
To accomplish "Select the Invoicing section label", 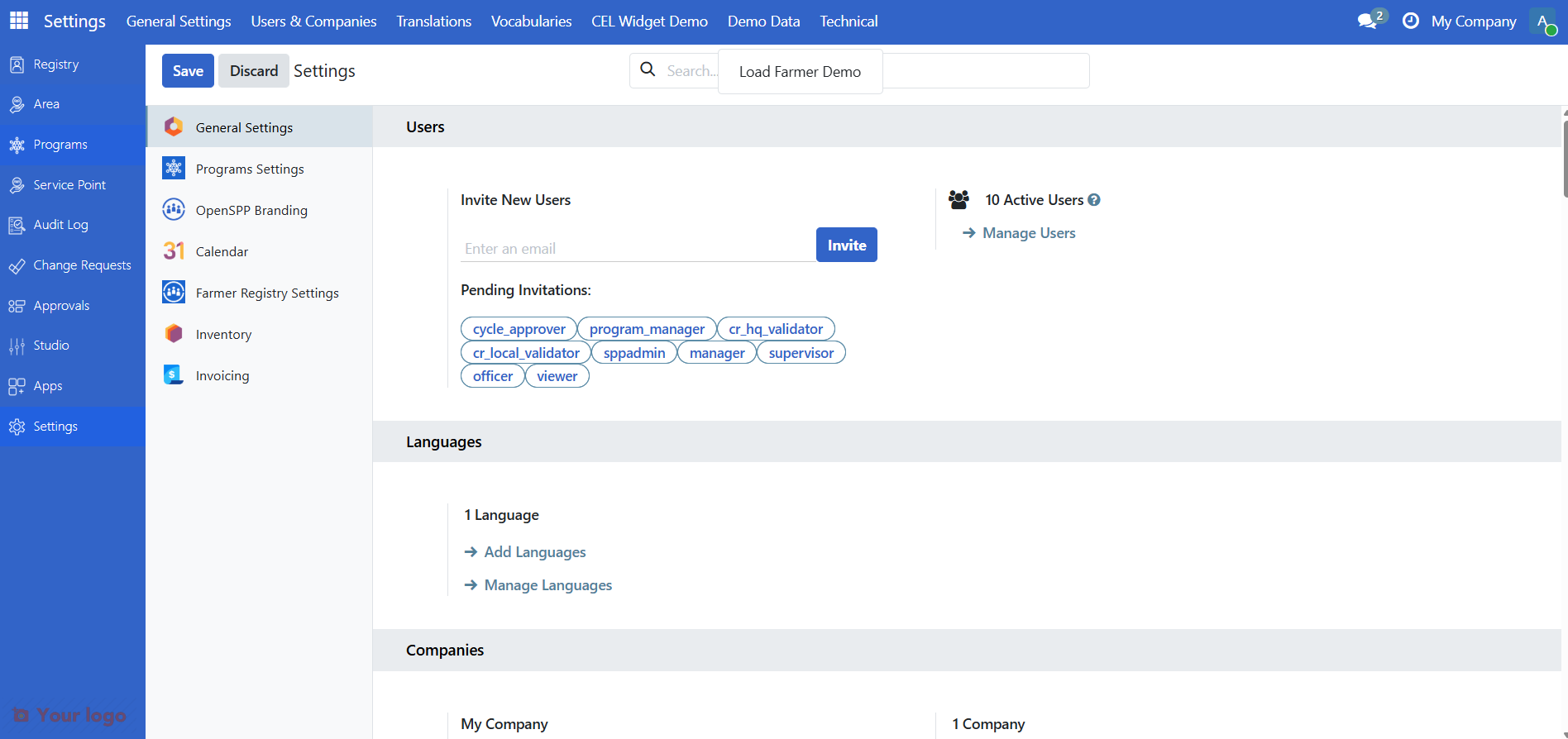I will click(x=222, y=375).
